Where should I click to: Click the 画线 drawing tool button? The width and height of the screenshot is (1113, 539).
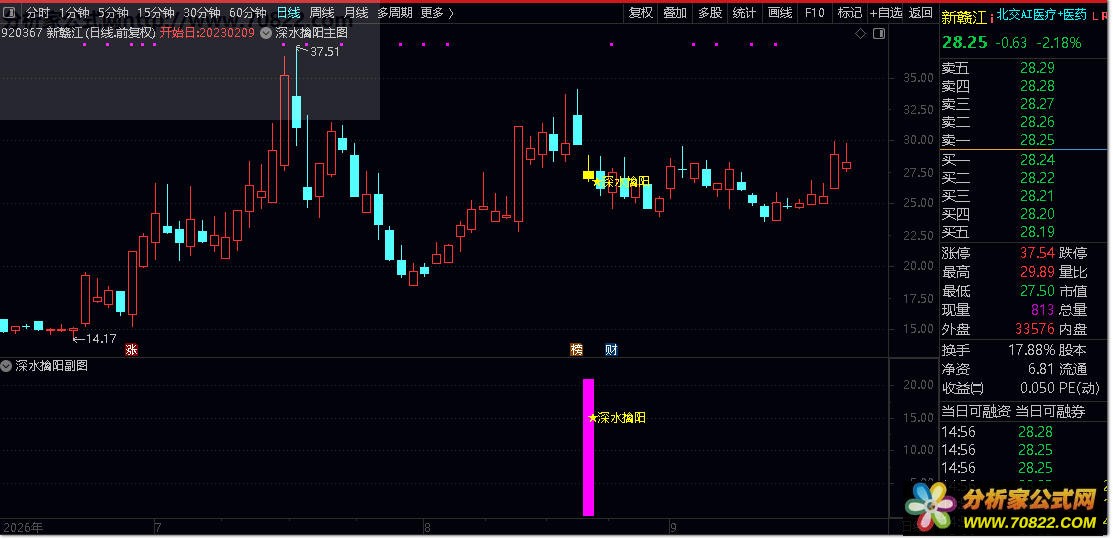click(779, 13)
